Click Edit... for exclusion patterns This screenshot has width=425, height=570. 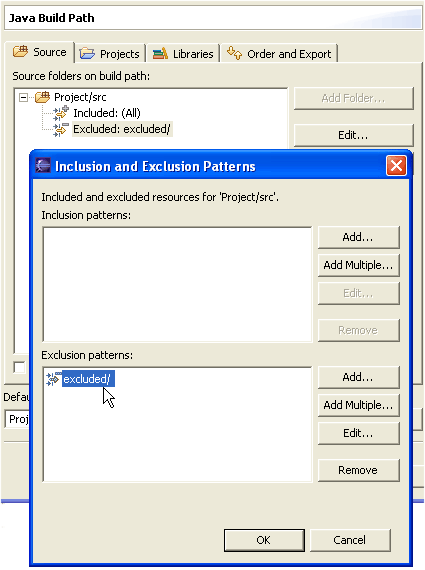tap(358, 433)
